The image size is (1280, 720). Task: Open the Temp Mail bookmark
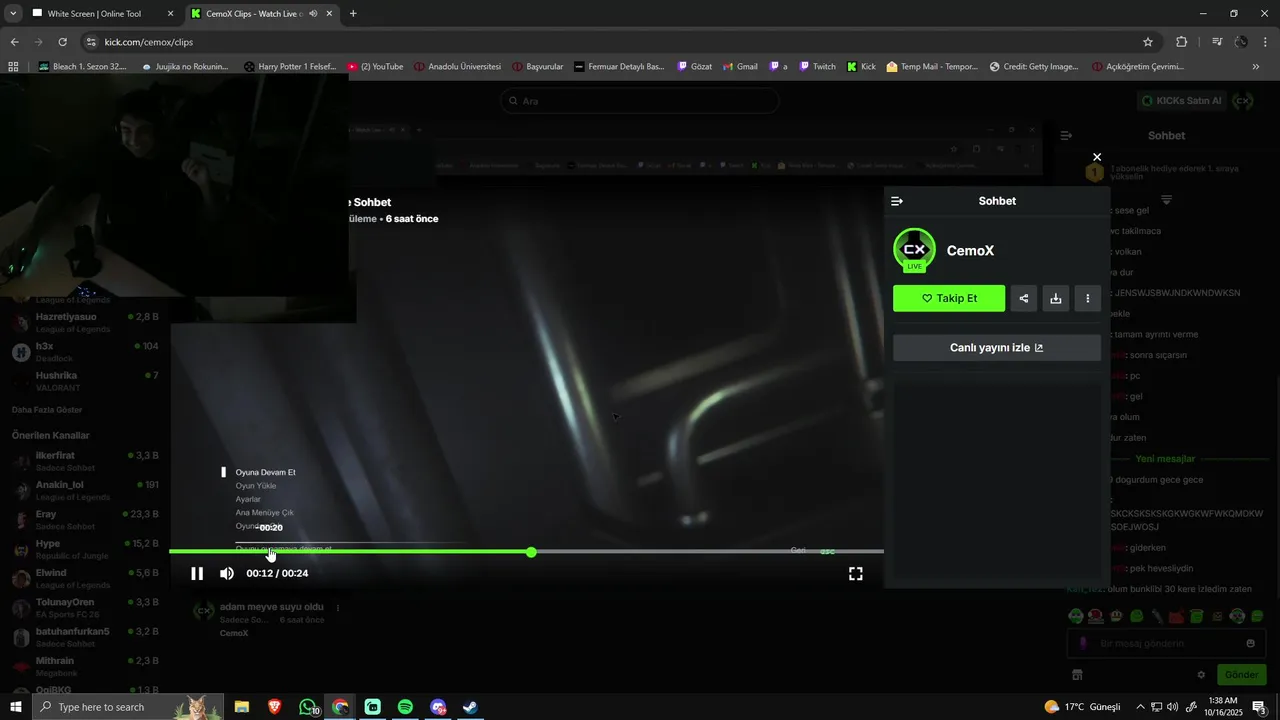[932, 67]
